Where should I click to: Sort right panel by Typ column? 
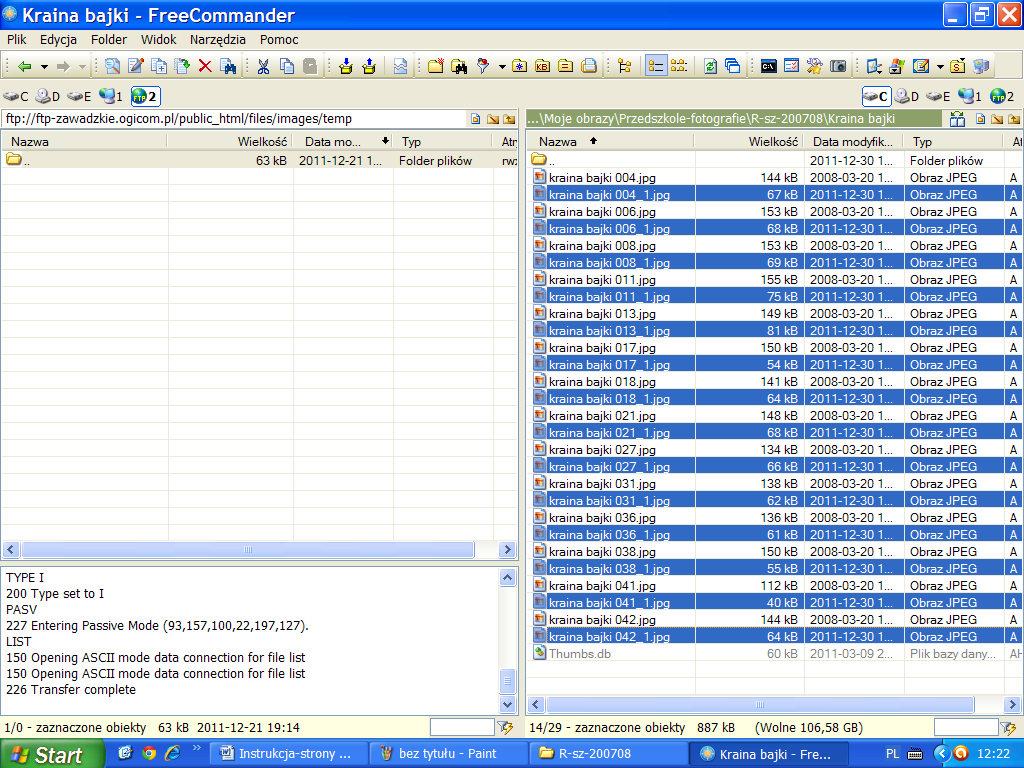[953, 142]
